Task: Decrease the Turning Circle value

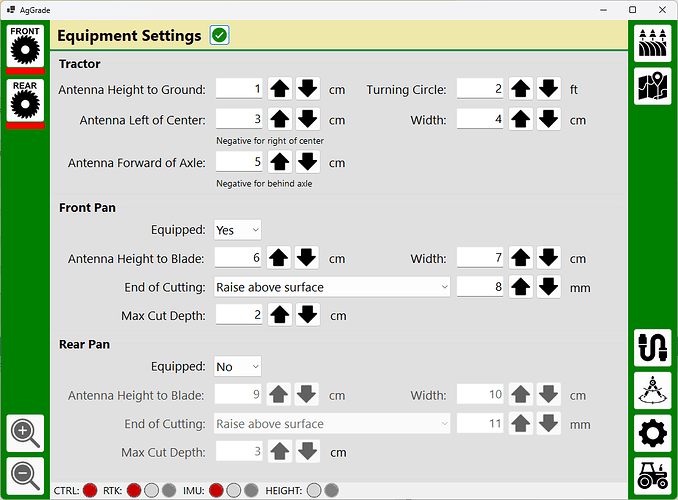Action: 548,89
